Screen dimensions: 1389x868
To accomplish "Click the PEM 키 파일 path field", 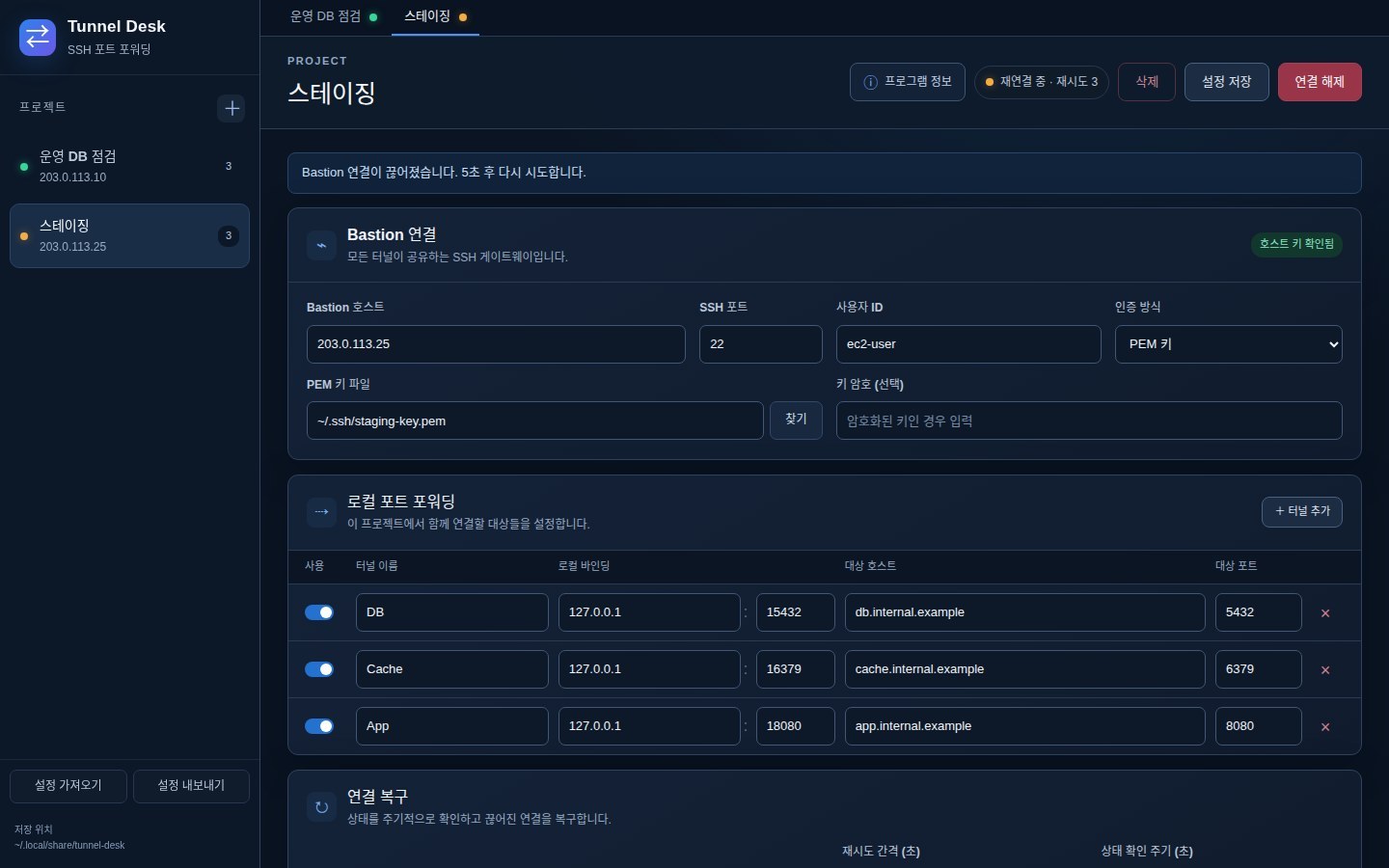I will pos(534,420).
